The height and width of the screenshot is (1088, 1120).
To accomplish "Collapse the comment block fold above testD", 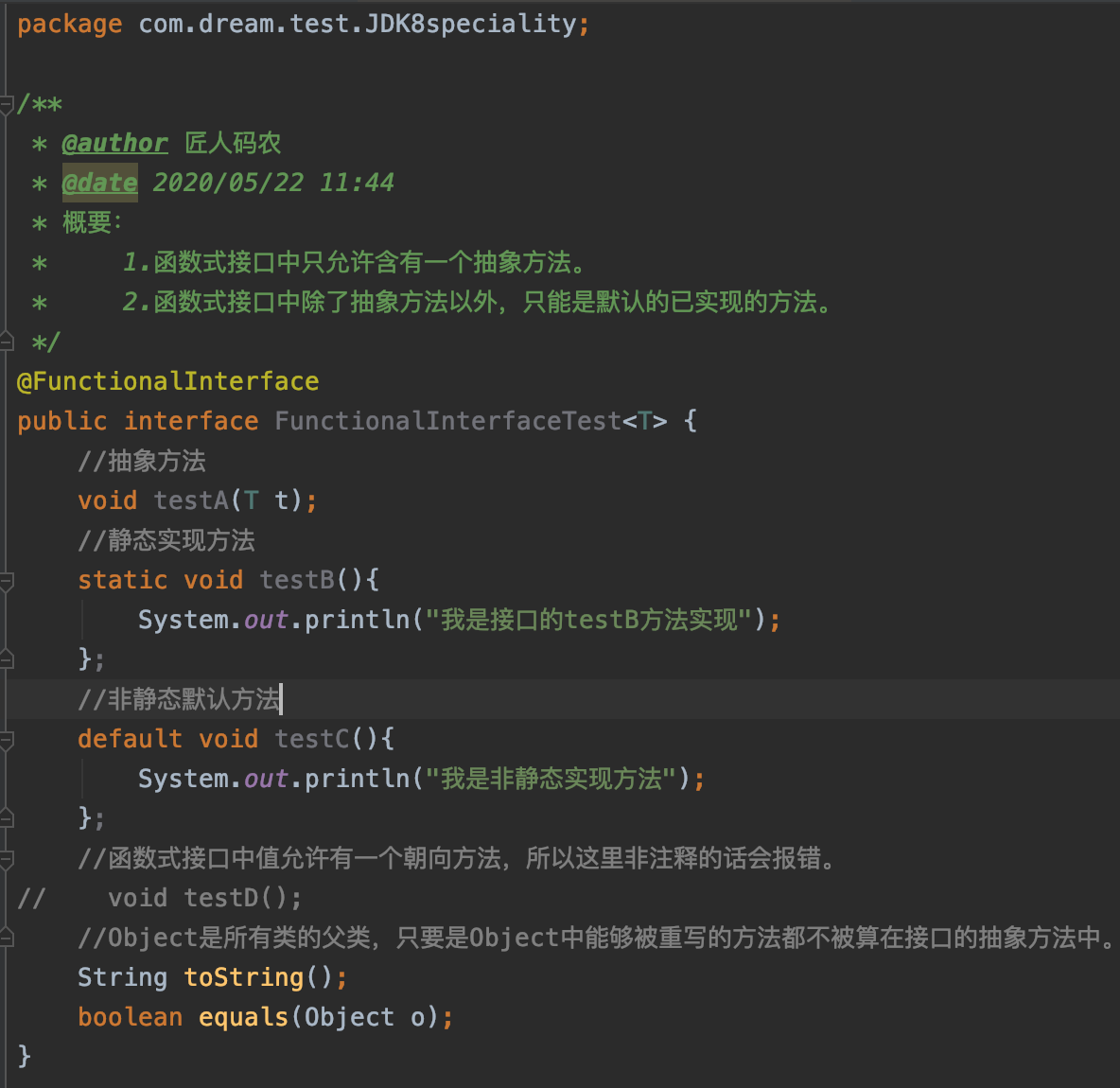I will [7, 859].
